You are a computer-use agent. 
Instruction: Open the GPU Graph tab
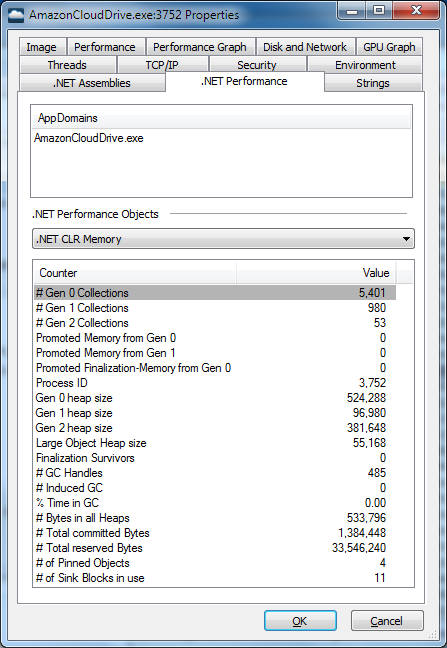click(389, 47)
